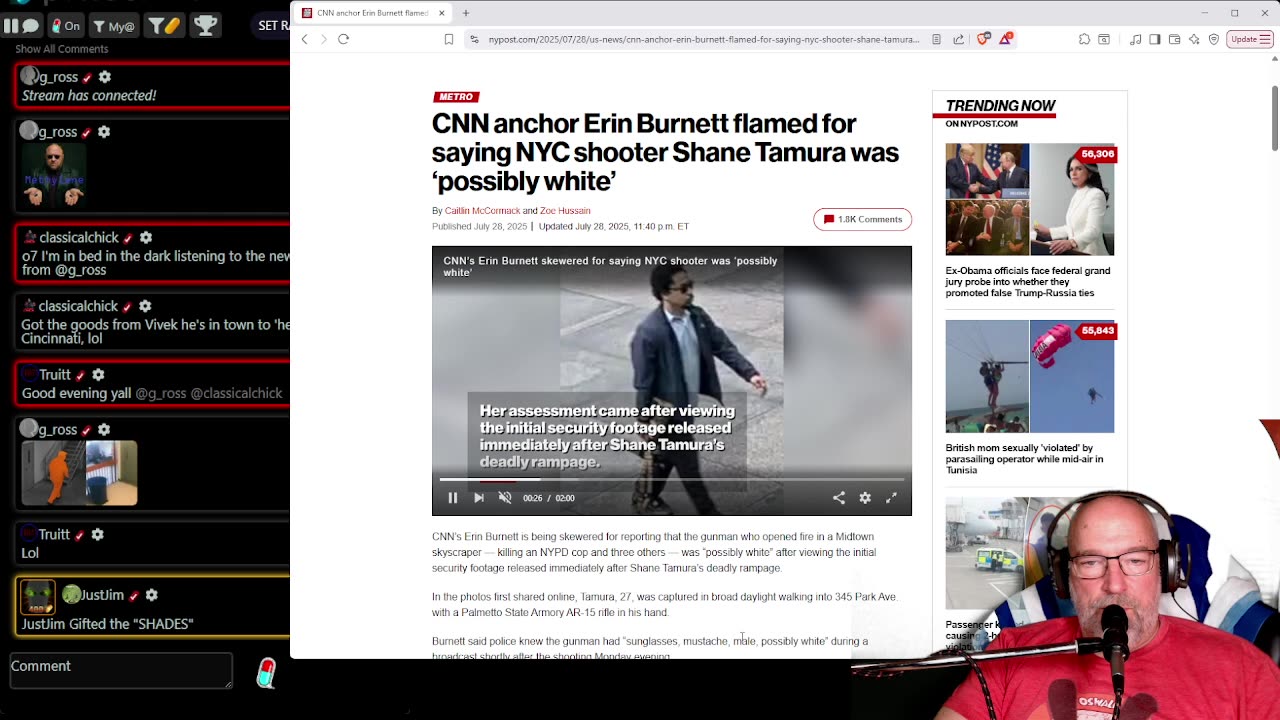Image resolution: width=1280 pixels, height=720 pixels.
Task: Open author Caitlin McCormack's link
Action: click(482, 211)
